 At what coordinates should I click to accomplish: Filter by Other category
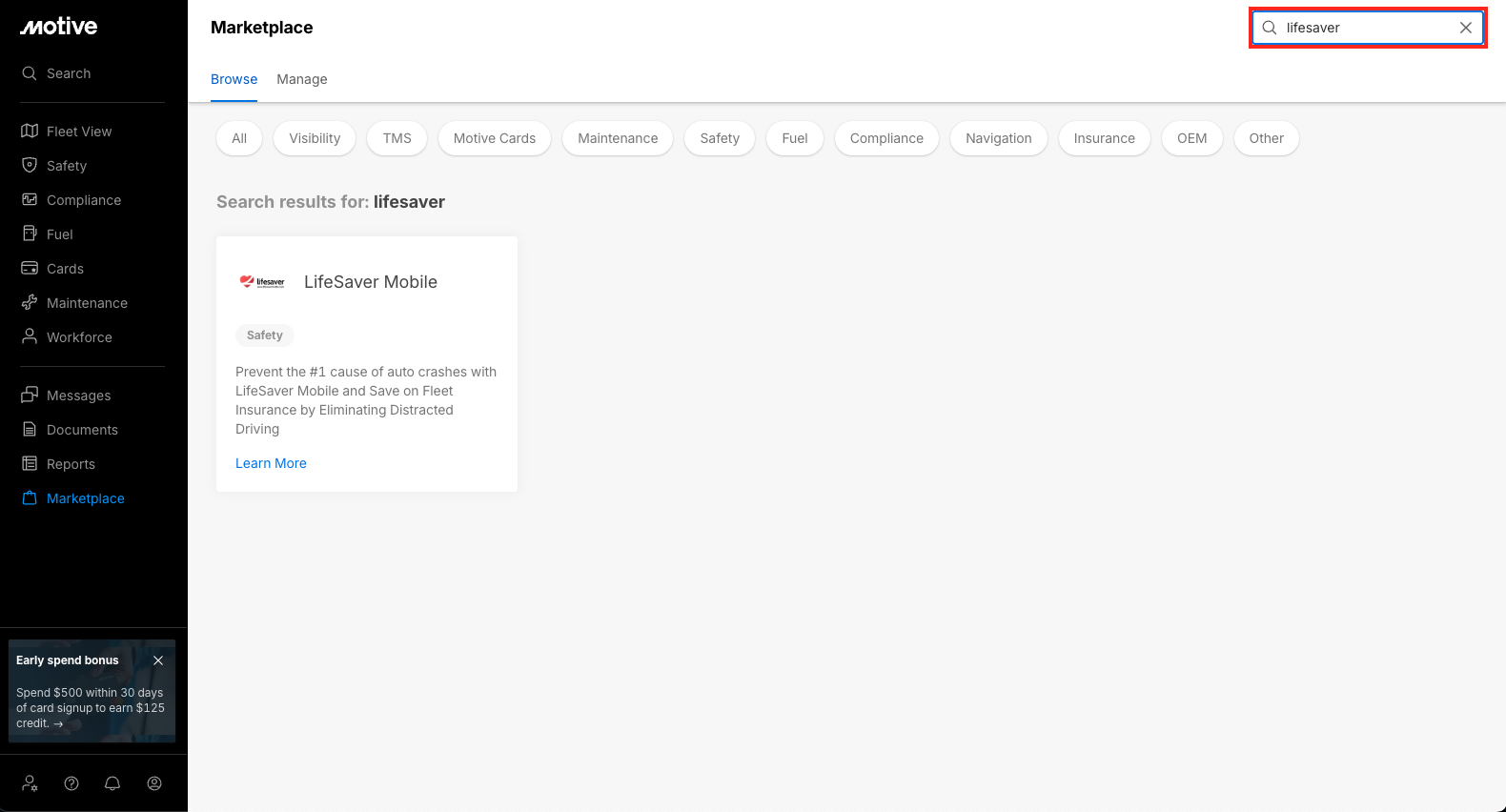[x=1267, y=138]
